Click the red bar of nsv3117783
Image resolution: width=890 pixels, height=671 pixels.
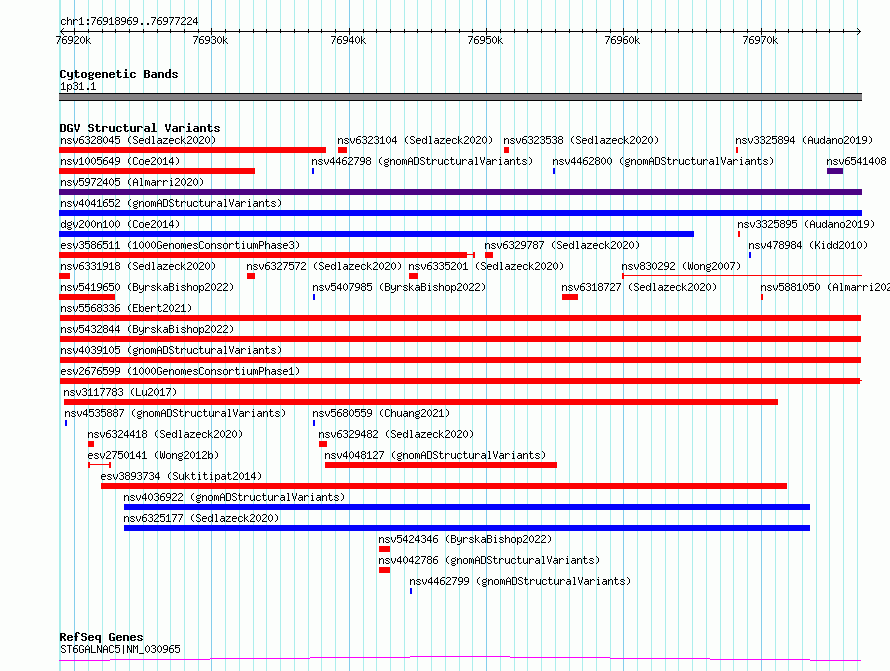pos(421,402)
